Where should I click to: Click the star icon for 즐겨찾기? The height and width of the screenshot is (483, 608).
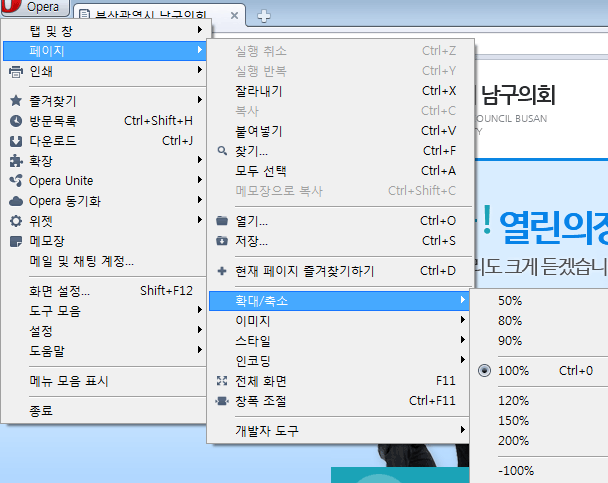click(15, 101)
